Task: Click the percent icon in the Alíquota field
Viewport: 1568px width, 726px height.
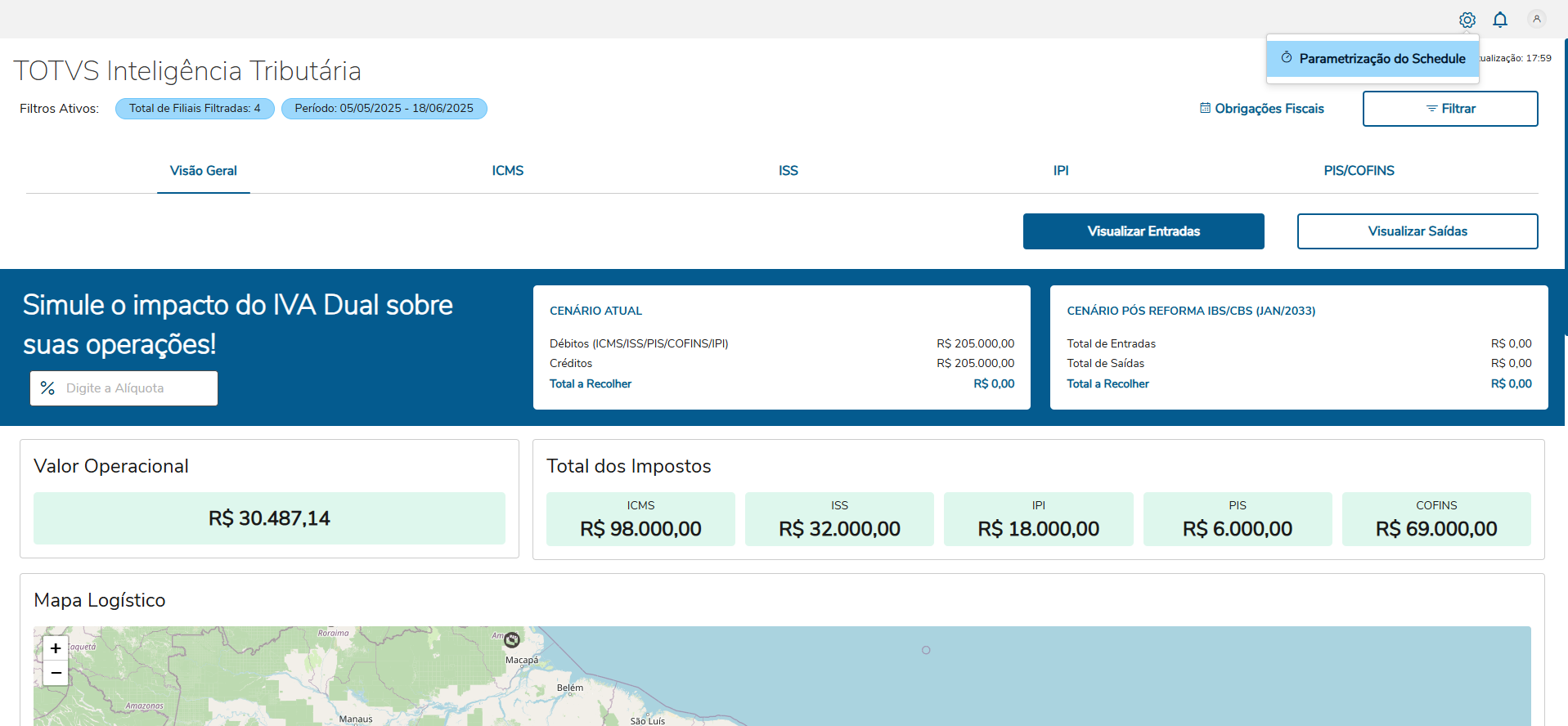Action: [x=48, y=388]
